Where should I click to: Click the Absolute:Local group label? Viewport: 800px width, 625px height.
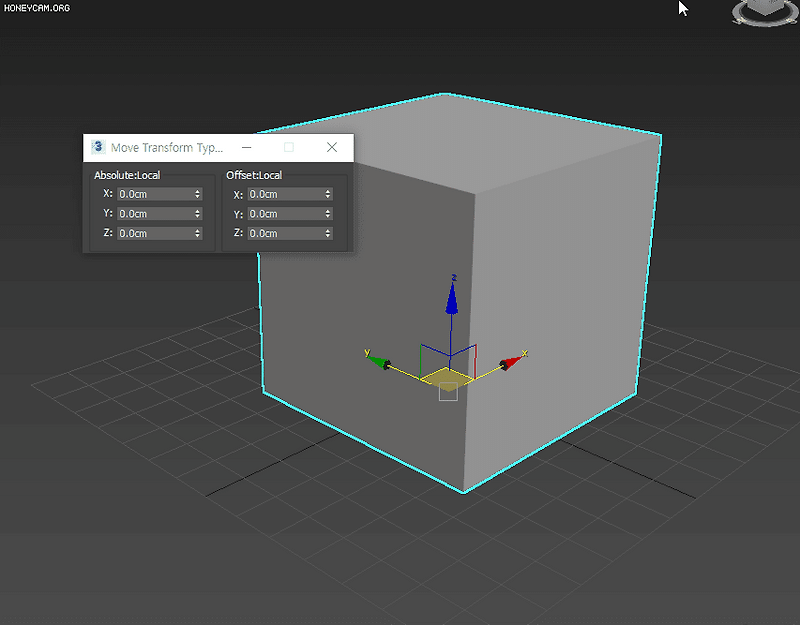coord(126,174)
